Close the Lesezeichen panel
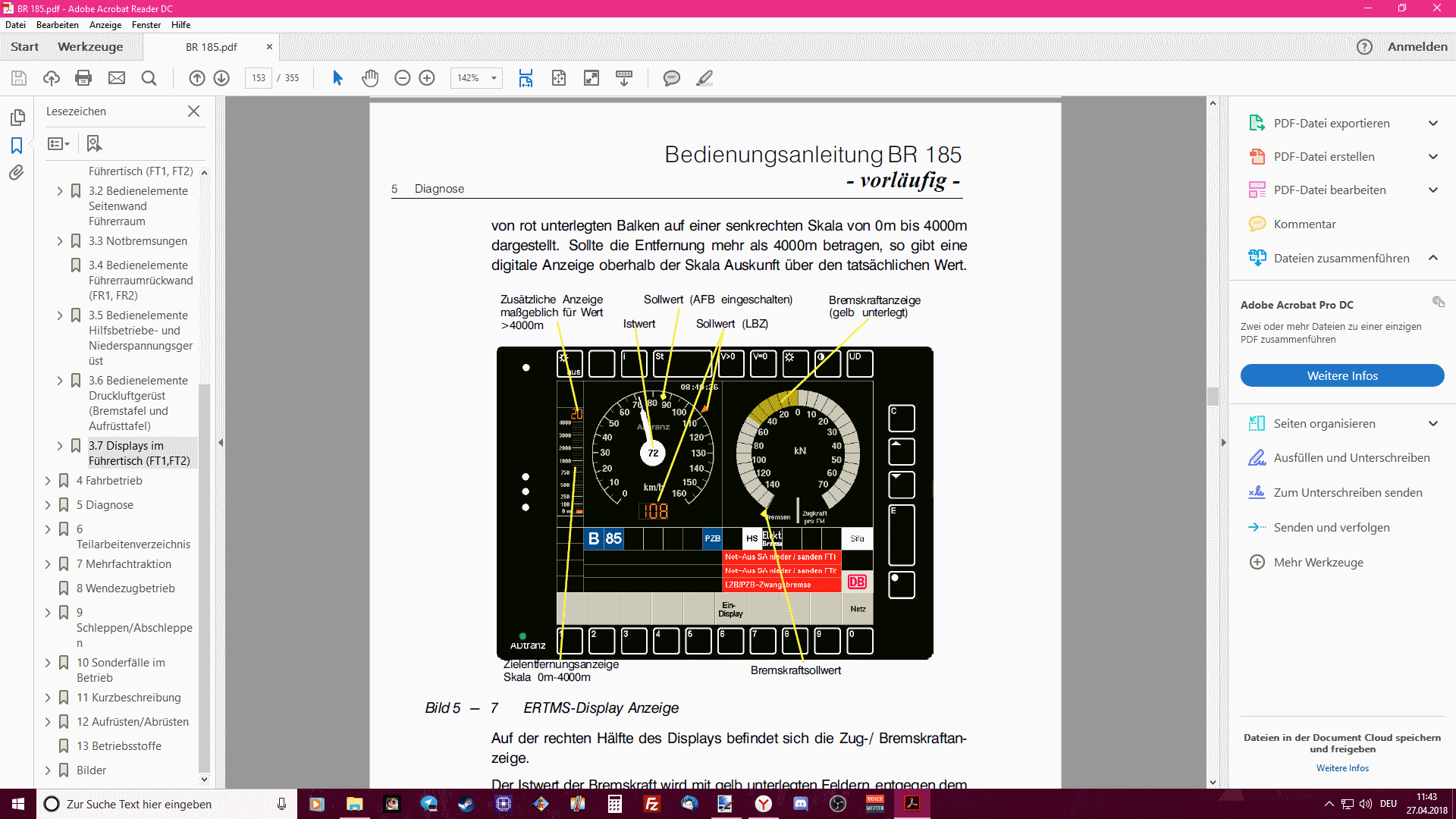1456x819 pixels. click(193, 111)
